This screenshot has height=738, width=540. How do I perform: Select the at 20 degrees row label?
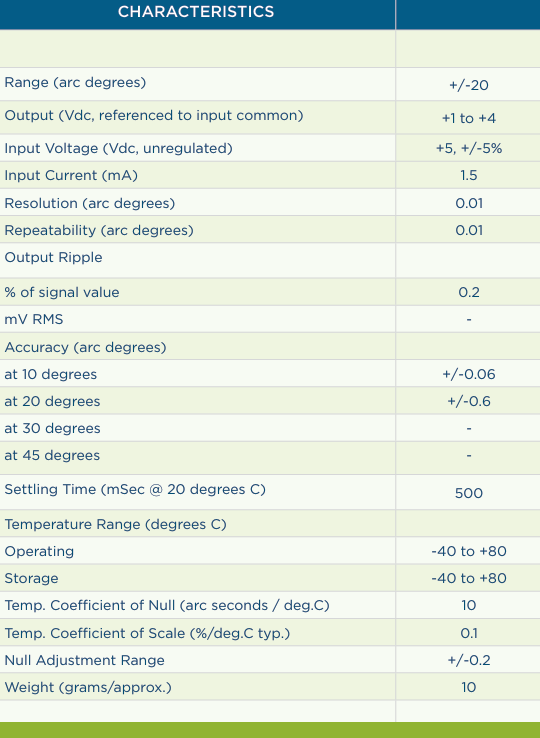click(52, 401)
